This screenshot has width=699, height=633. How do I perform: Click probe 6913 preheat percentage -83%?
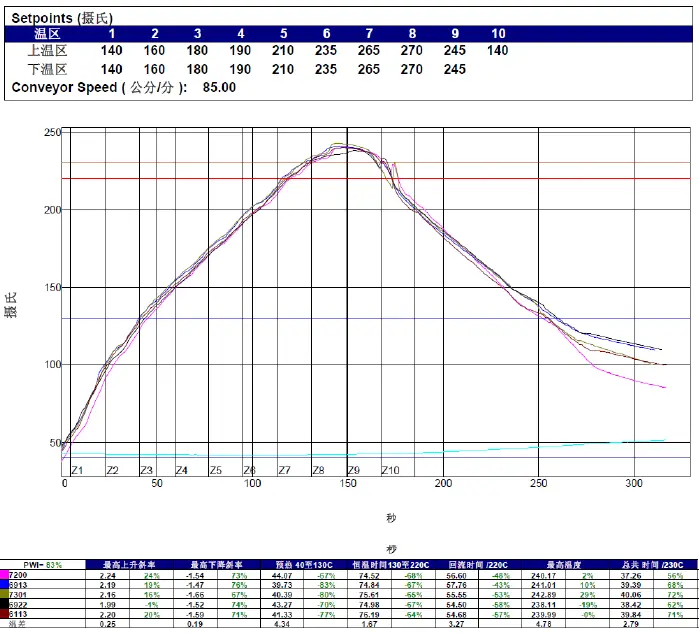click(326, 585)
